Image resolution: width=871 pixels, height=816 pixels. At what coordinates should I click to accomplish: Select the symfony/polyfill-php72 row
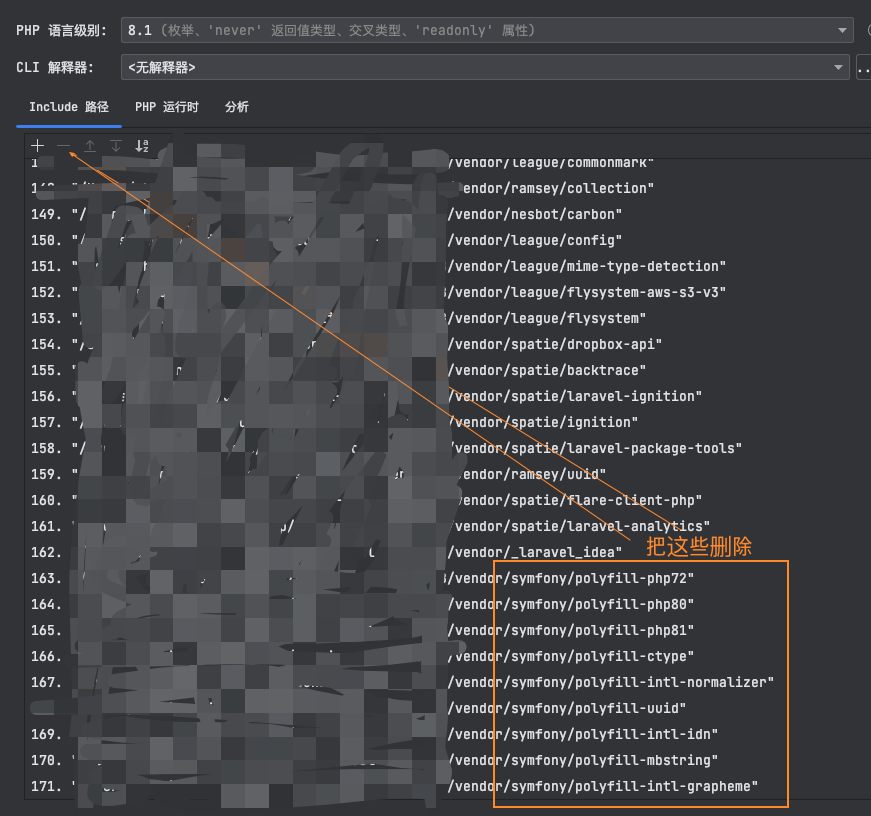click(448, 578)
